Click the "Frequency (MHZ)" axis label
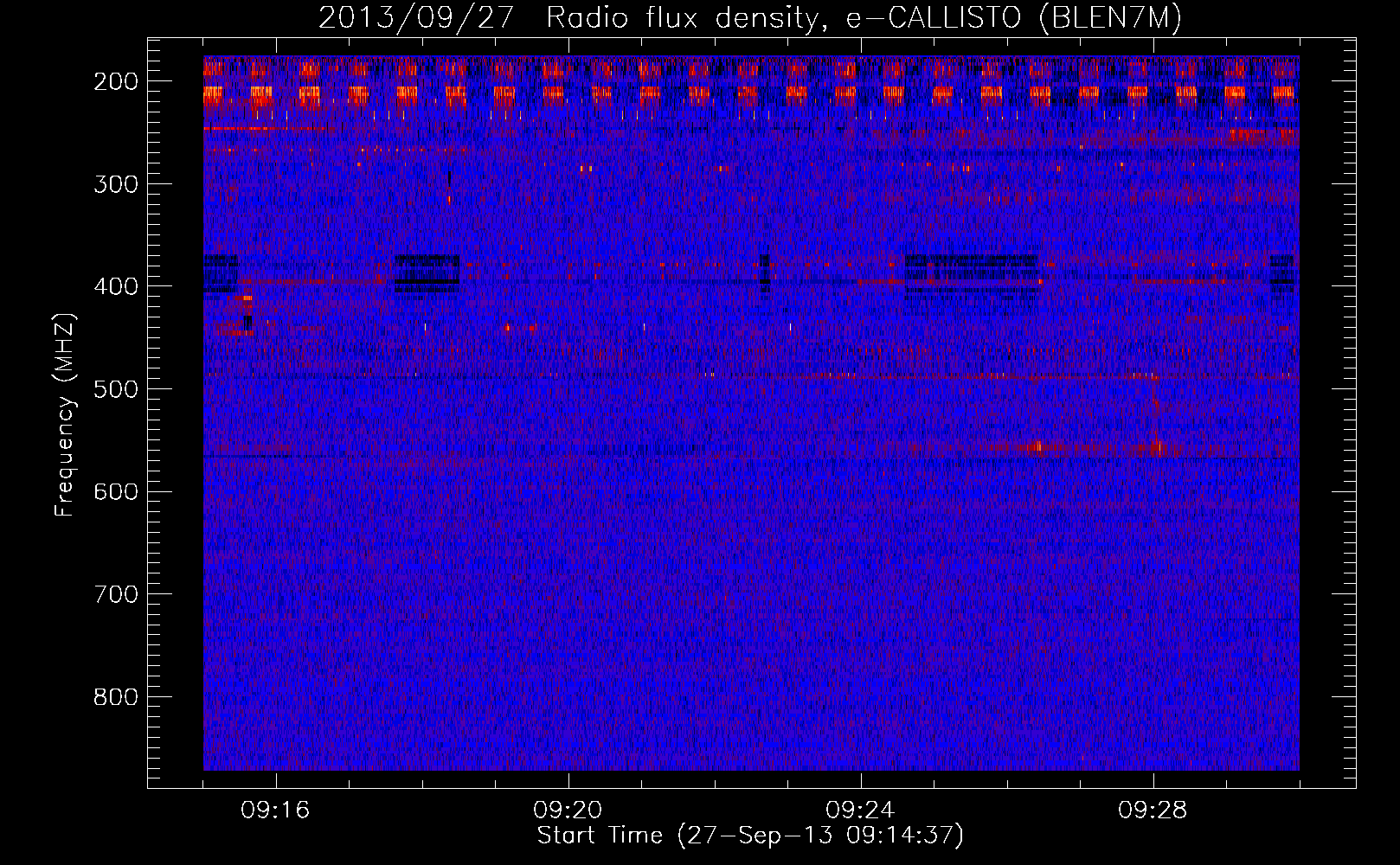1400x865 pixels. click(65, 414)
